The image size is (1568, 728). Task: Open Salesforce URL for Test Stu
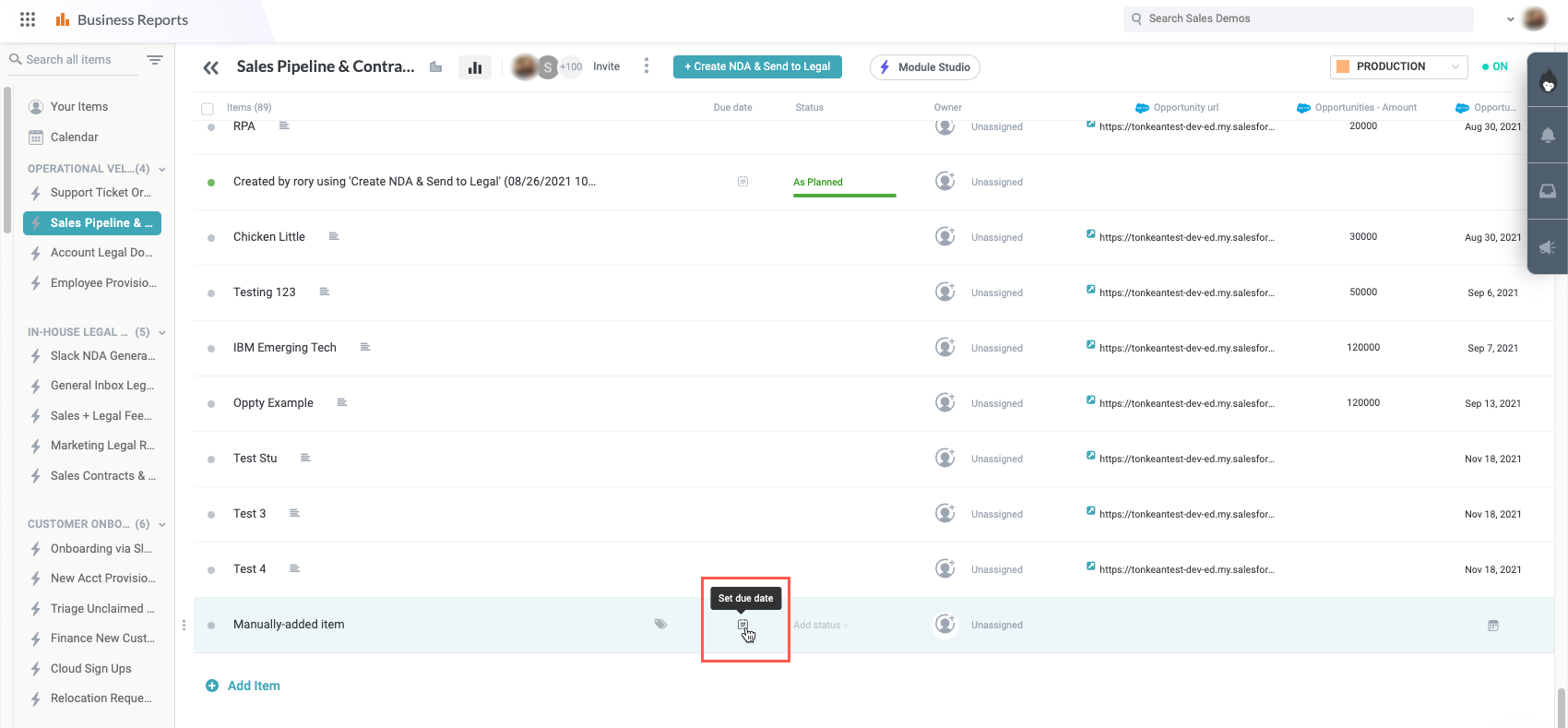pos(1187,459)
